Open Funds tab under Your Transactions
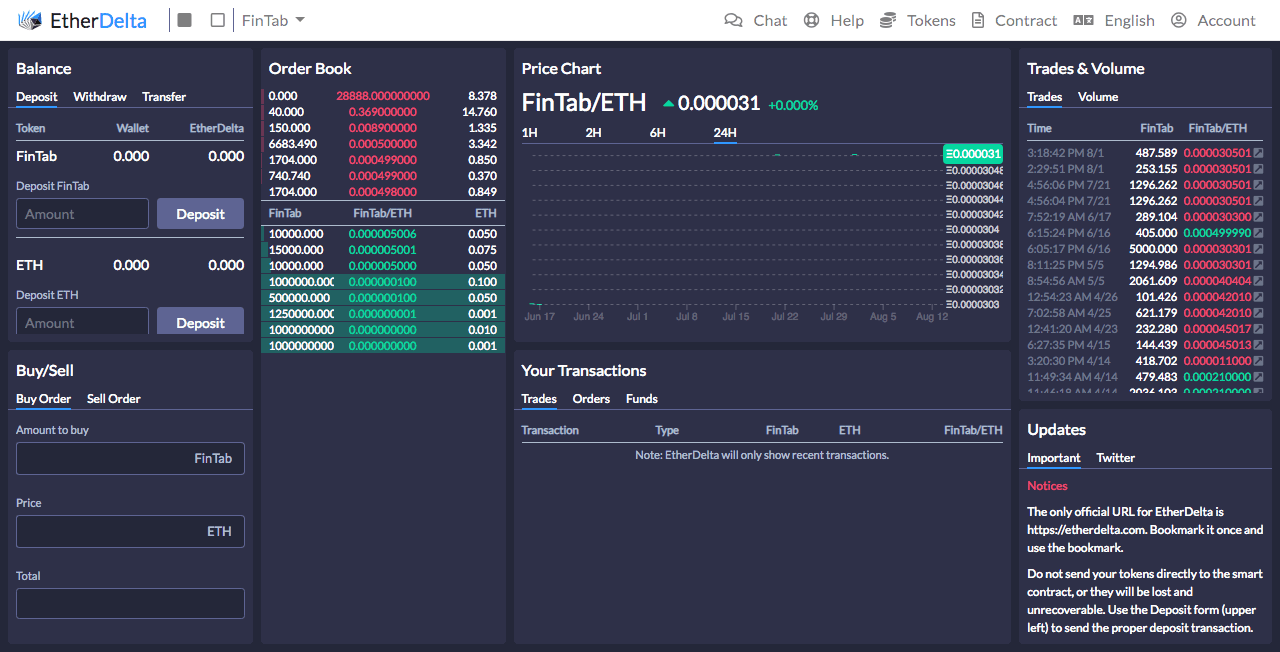 [642, 399]
